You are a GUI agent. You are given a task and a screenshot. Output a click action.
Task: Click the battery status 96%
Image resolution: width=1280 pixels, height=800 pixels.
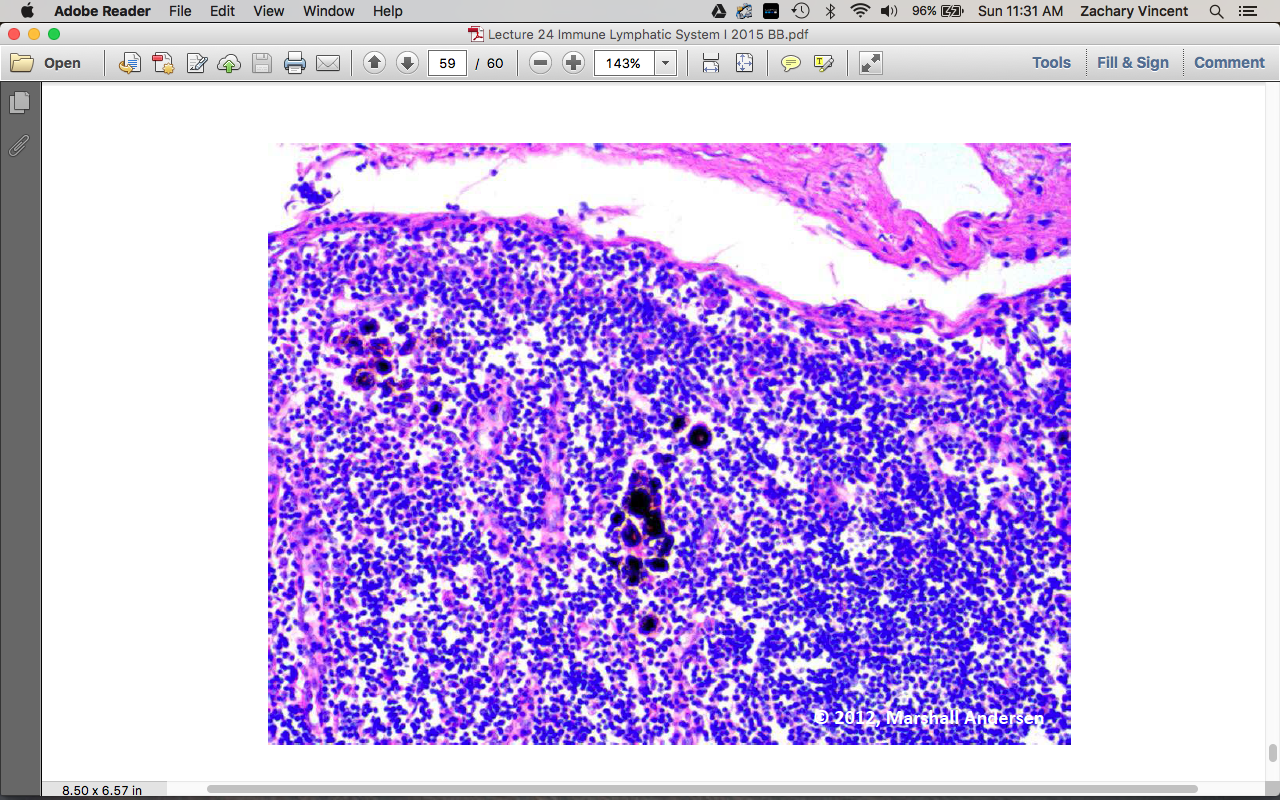click(937, 11)
